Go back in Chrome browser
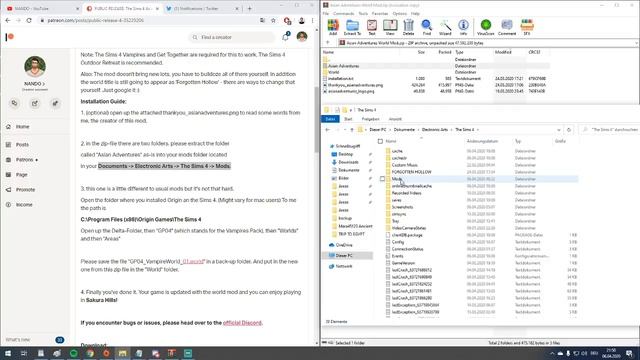640x360 pixels. (8, 20)
